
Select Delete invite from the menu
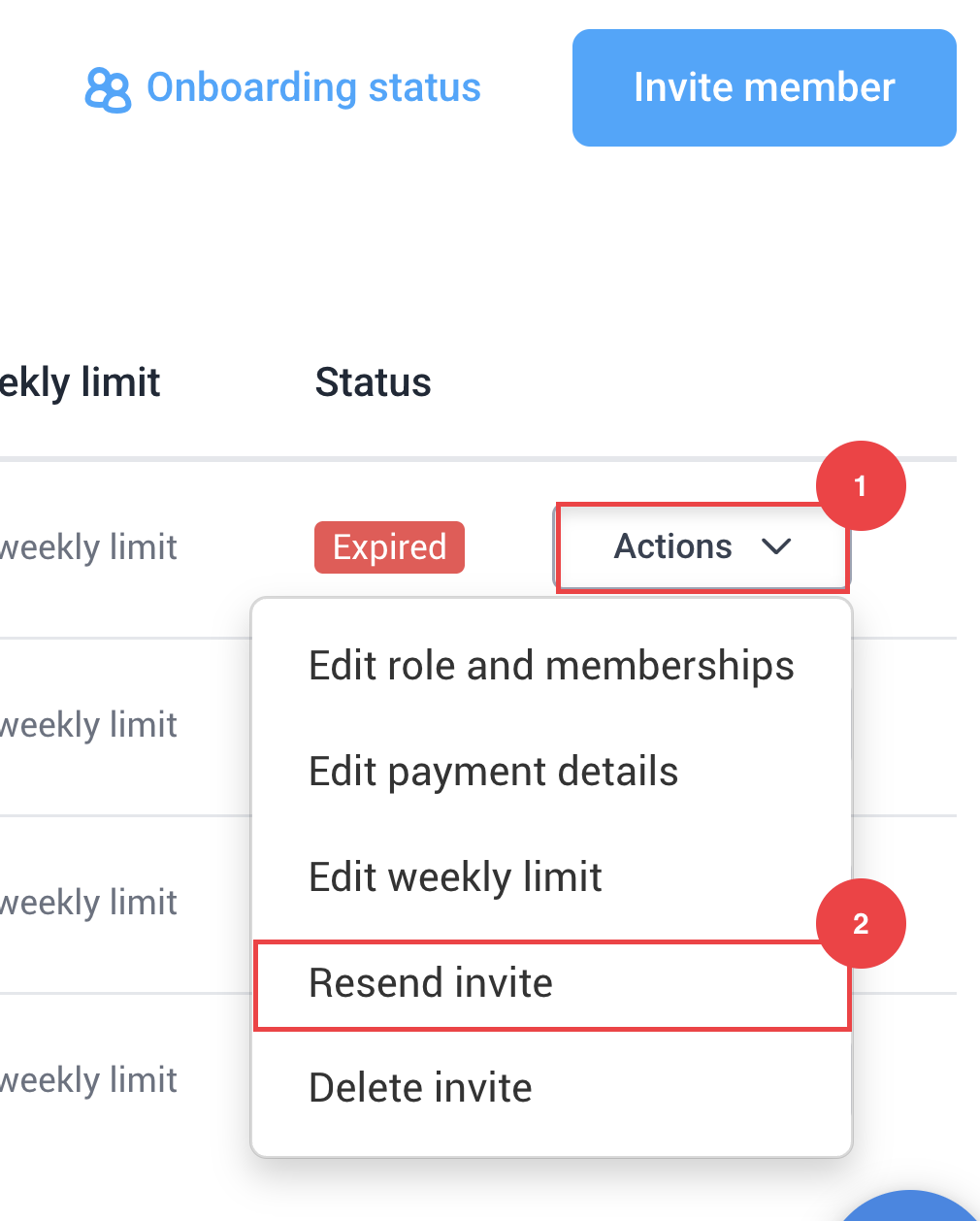coord(420,1088)
